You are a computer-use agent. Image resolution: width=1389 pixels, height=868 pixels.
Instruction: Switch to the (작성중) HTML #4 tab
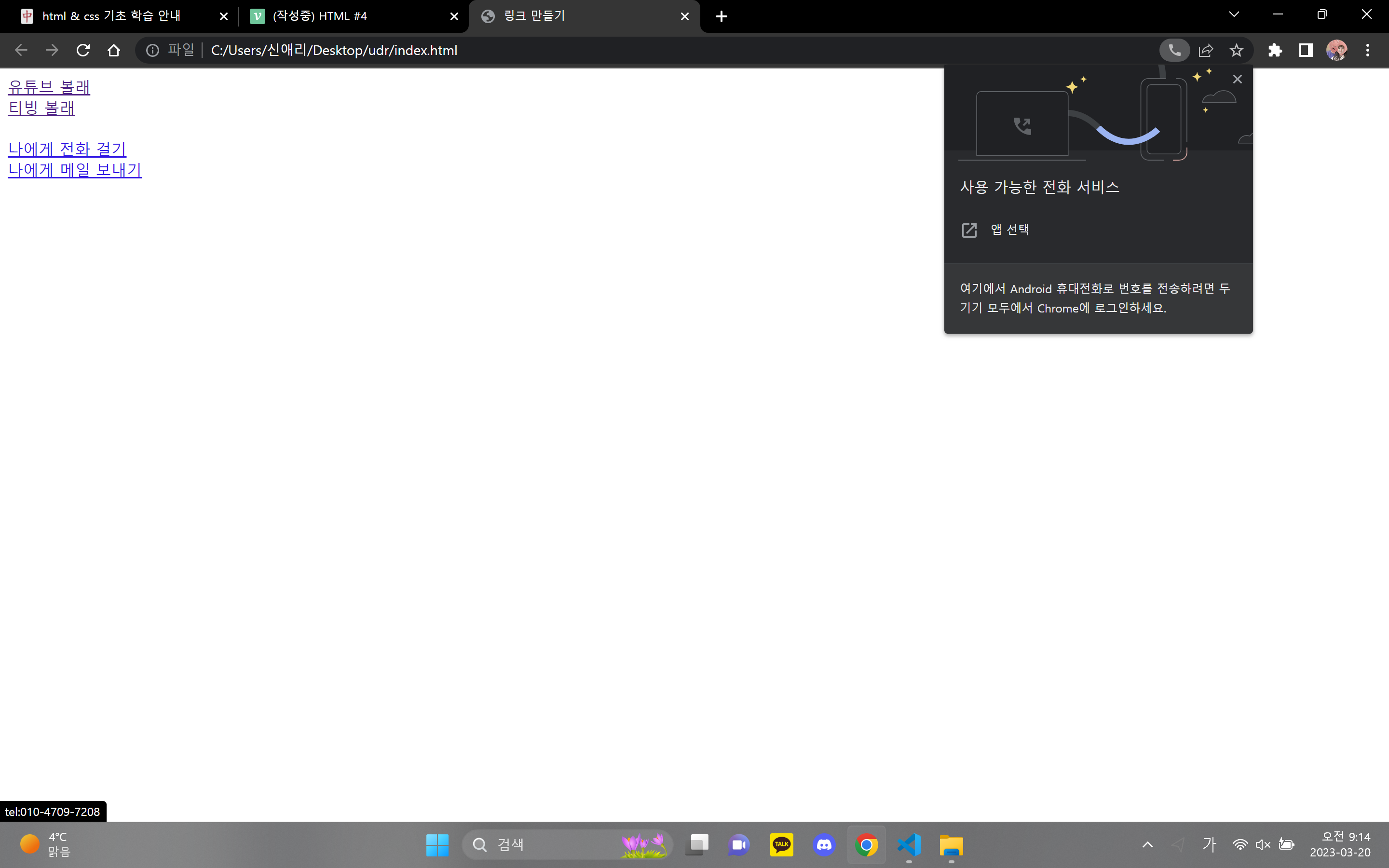[320, 16]
